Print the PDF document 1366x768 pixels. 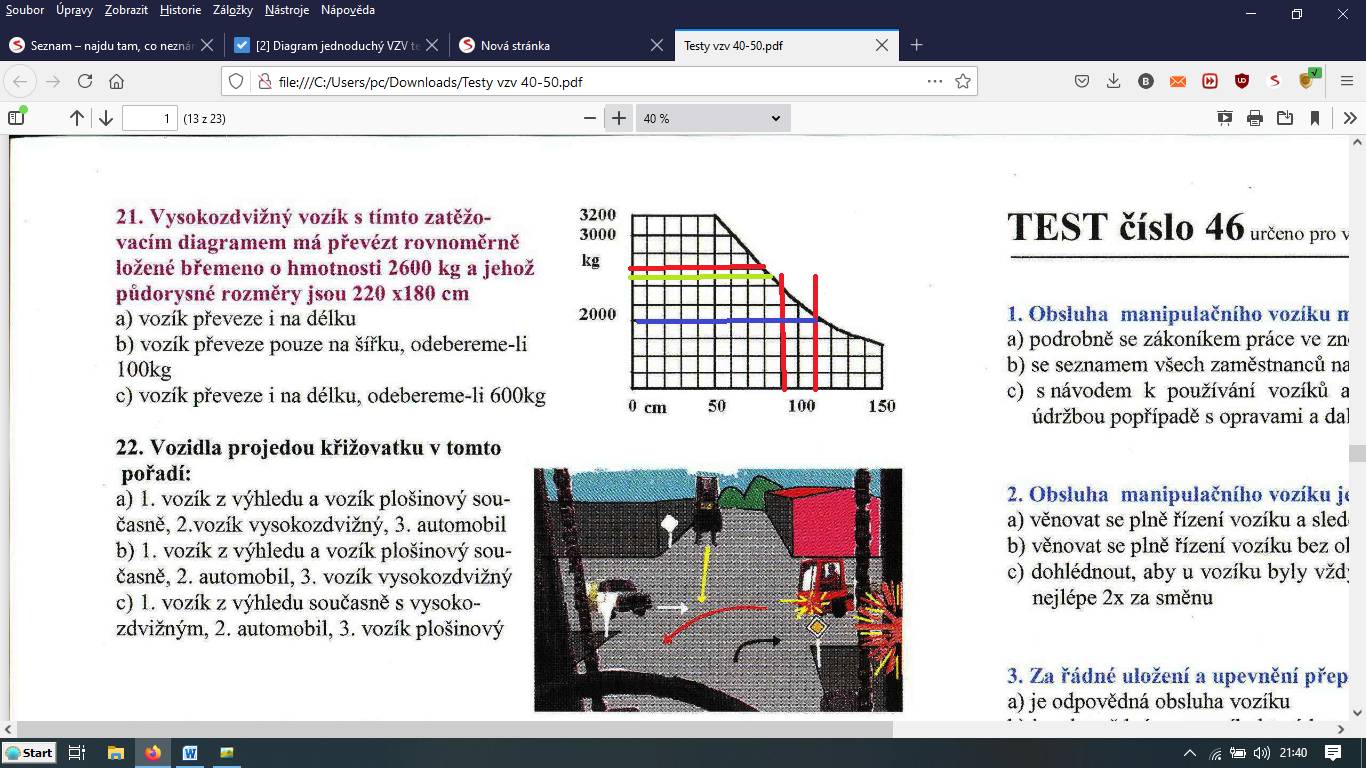[1255, 118]
